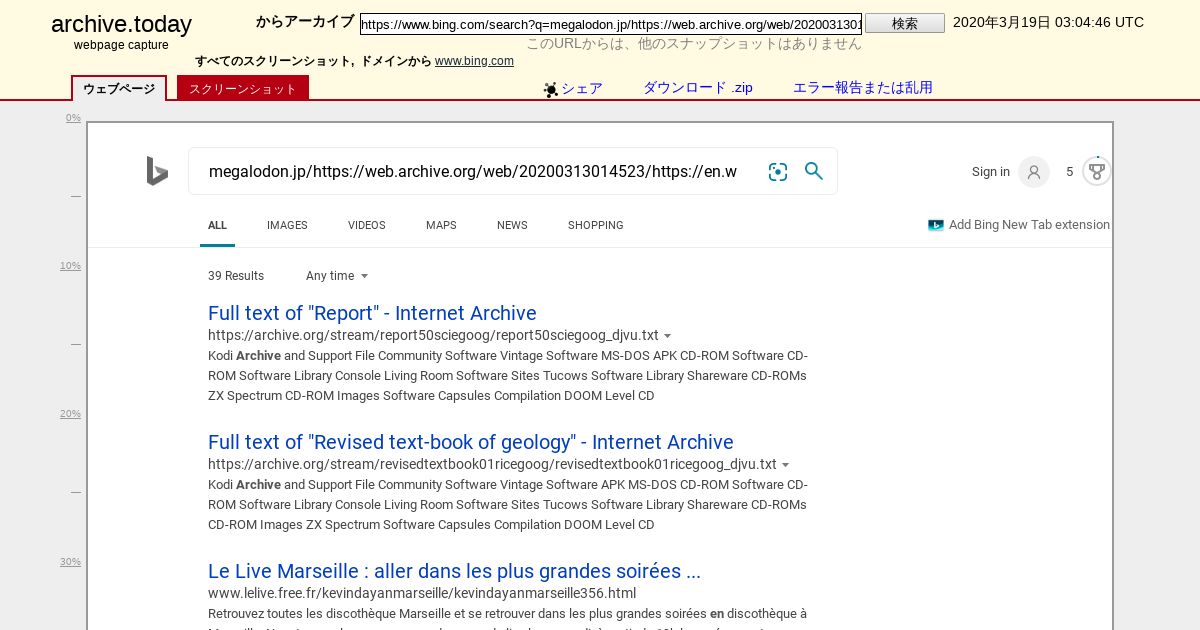This screenshot has height=630, width=1200.
Task: Open the エラー報告または乱用 link
Action: click(863, 87)
